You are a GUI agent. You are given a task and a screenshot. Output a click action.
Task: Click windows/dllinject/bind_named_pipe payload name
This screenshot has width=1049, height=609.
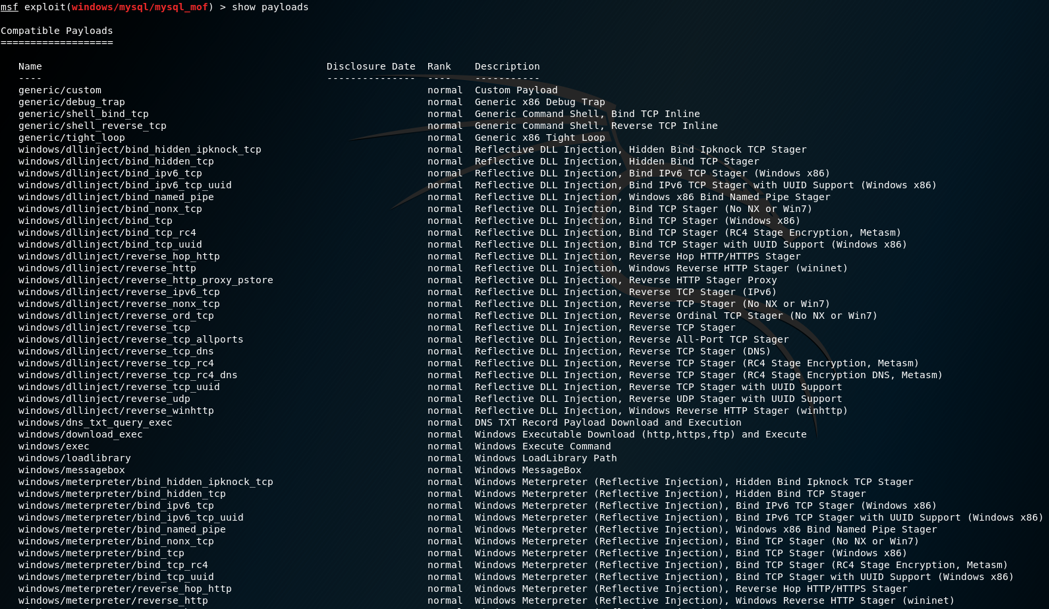click(116, 197)
